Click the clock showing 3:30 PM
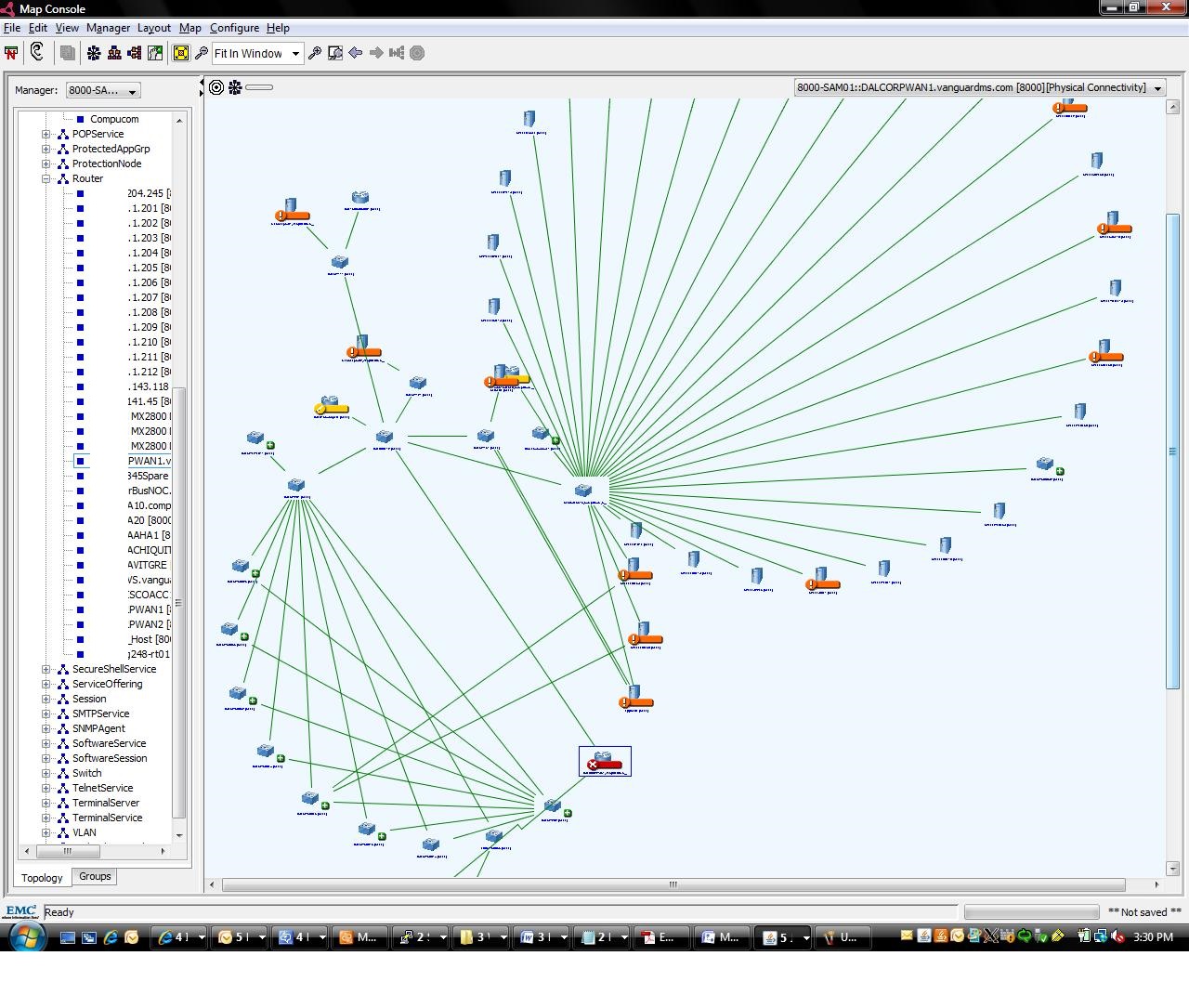This screenshot has height=1008, width=1189. (x=1153, y=937)
